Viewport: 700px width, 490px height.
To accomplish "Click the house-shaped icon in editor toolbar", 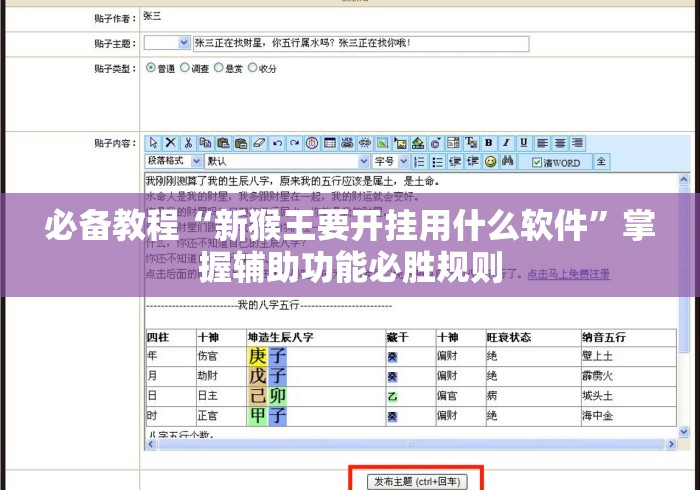I will [418, 143].
